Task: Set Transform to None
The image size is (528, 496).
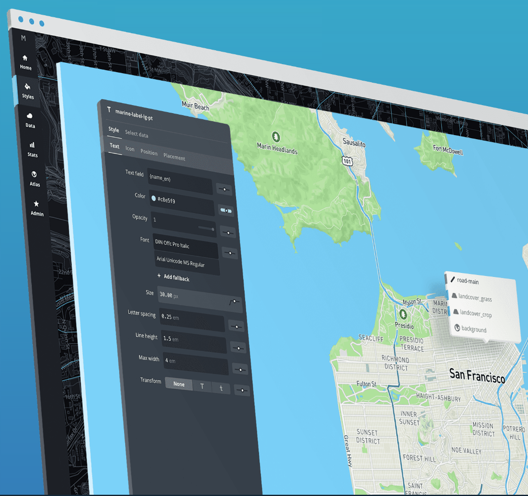Action: [x=178, y=384]
